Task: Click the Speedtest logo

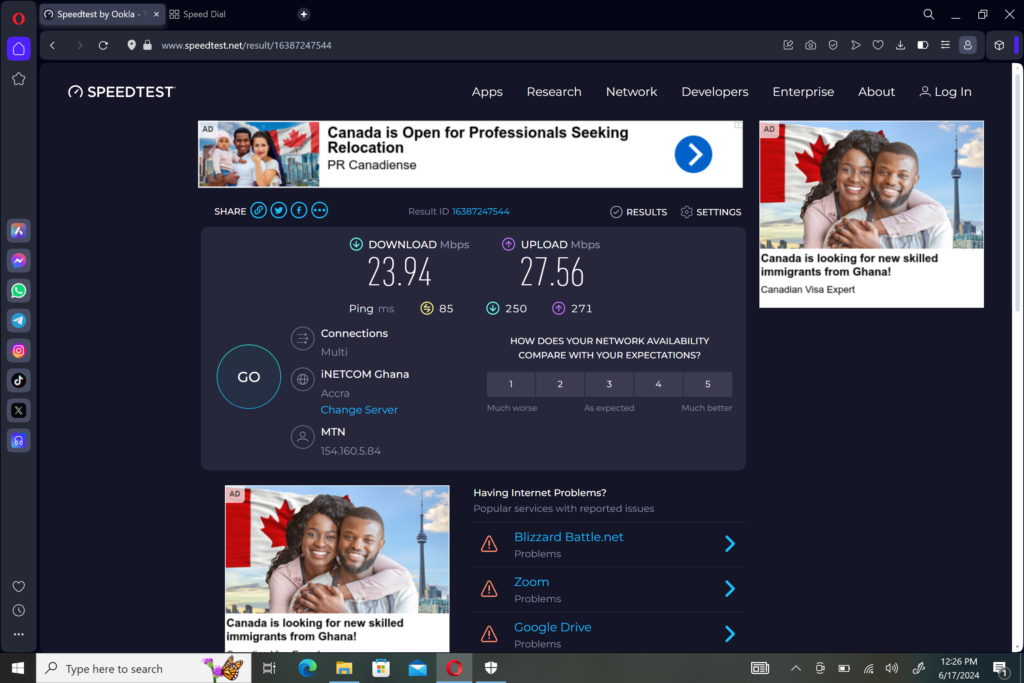Action: click(121, 92)
